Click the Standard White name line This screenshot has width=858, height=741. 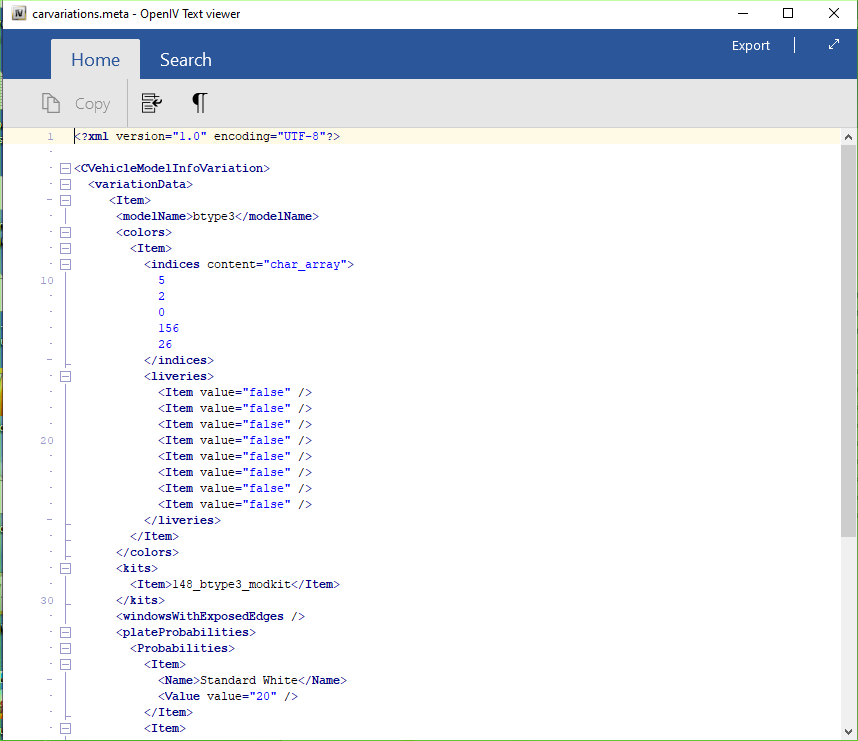pos(252,680)
